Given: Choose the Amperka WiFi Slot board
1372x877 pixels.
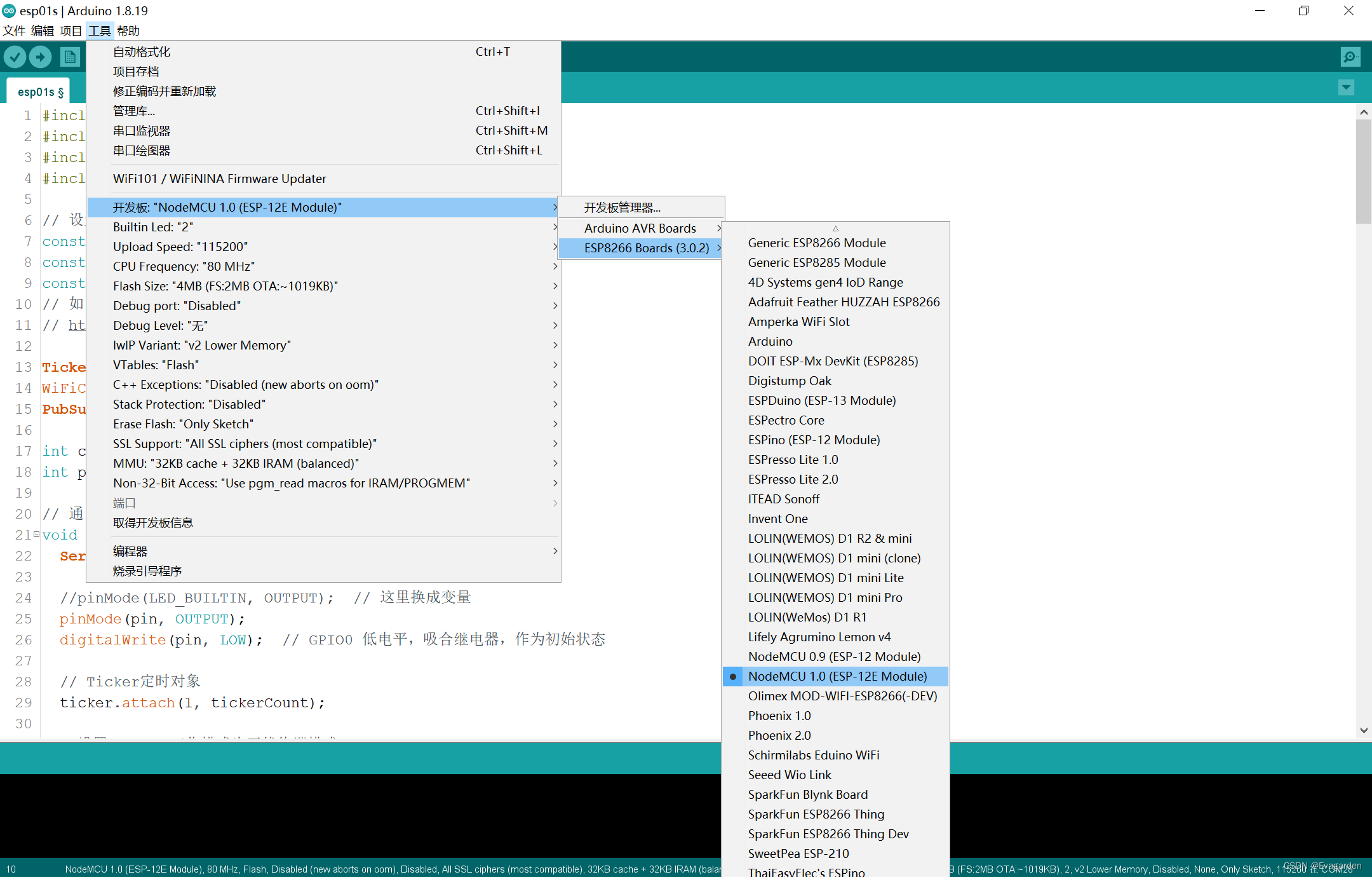Looking at the screenshot, I should pos(836,322).
